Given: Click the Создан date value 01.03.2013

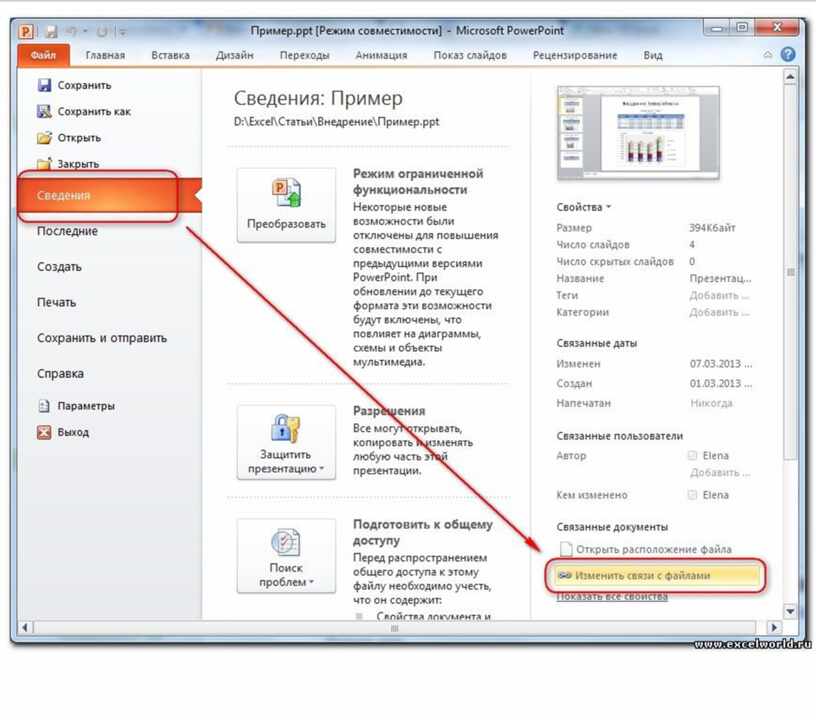Looking at the screenshot, I should [721, 383].
